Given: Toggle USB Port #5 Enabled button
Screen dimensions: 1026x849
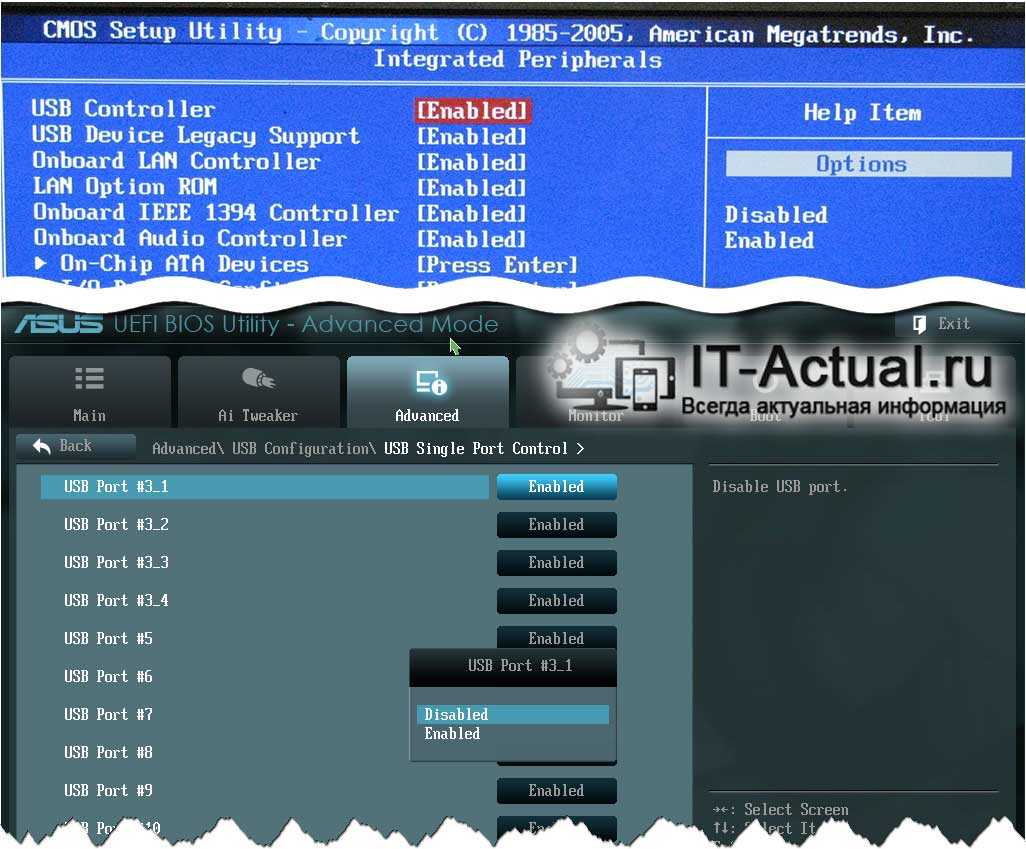Looking at the screenshot, I should [x=557, y=638].
